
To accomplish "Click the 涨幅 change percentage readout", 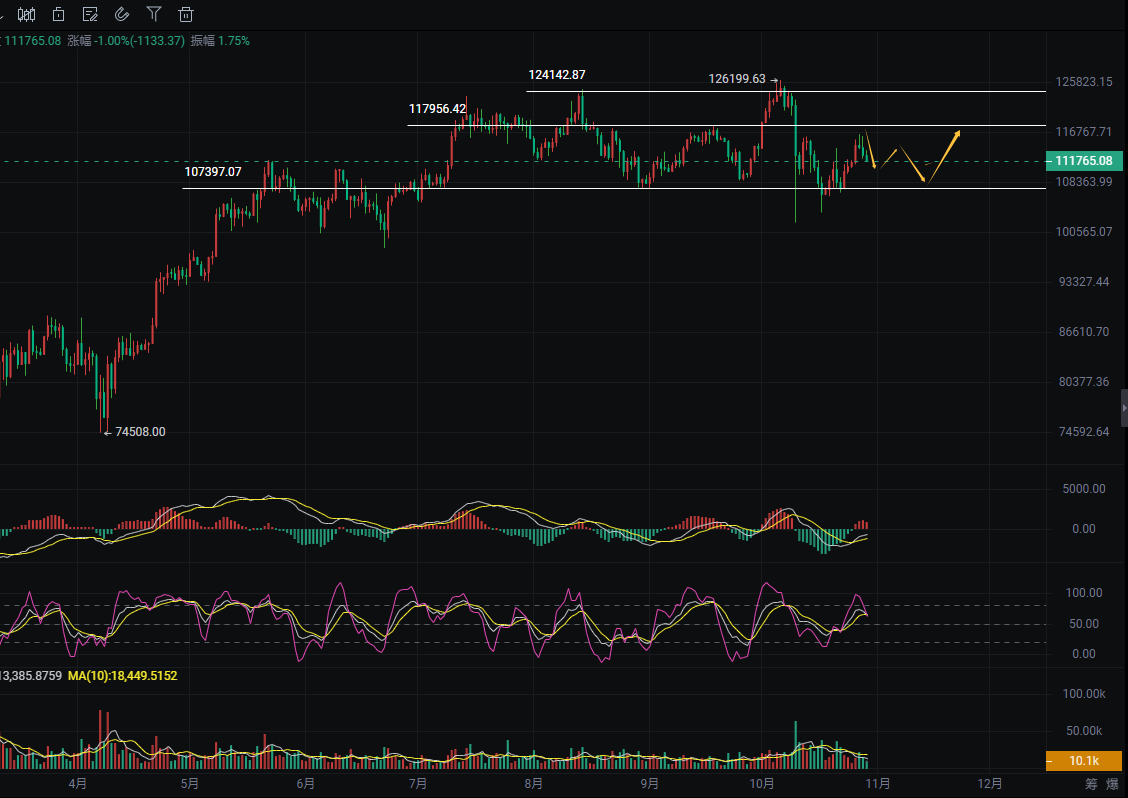I will 125,41.
